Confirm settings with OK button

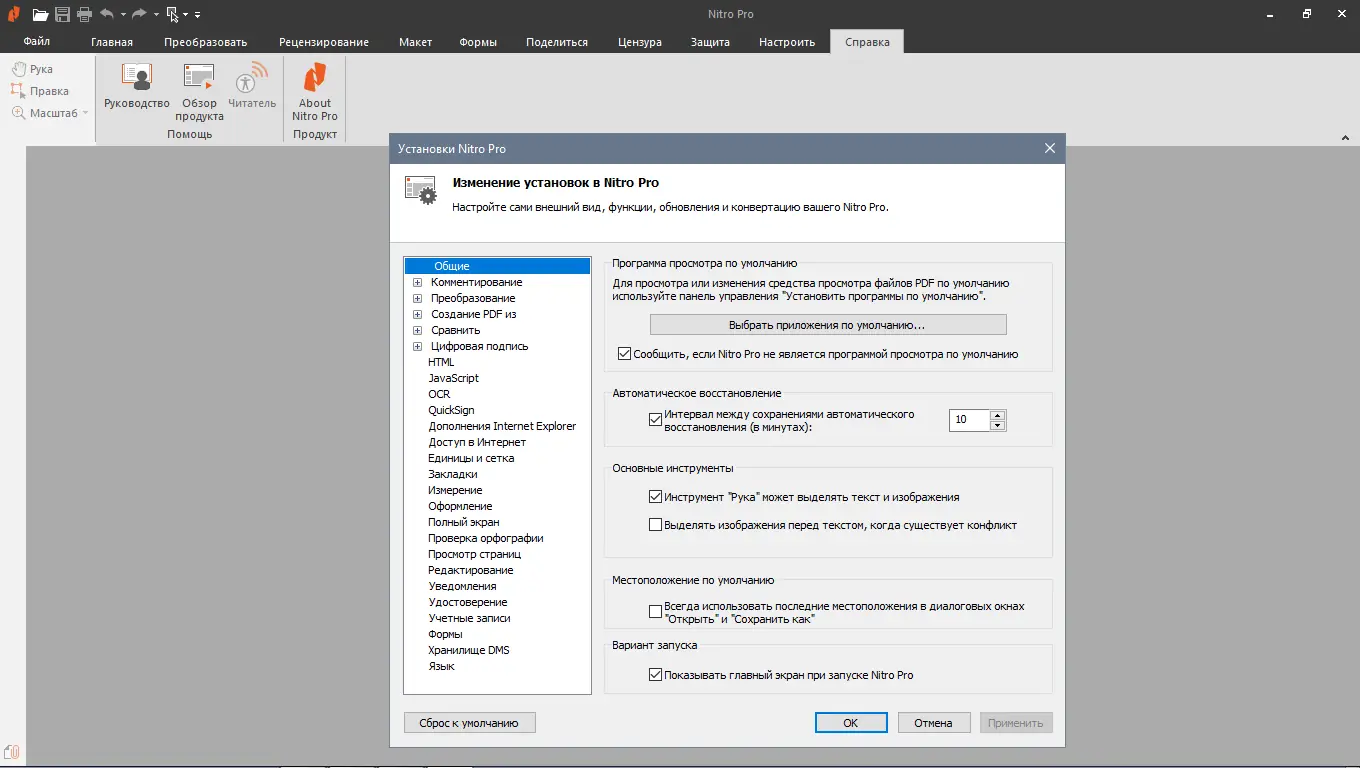pos(851,723)
